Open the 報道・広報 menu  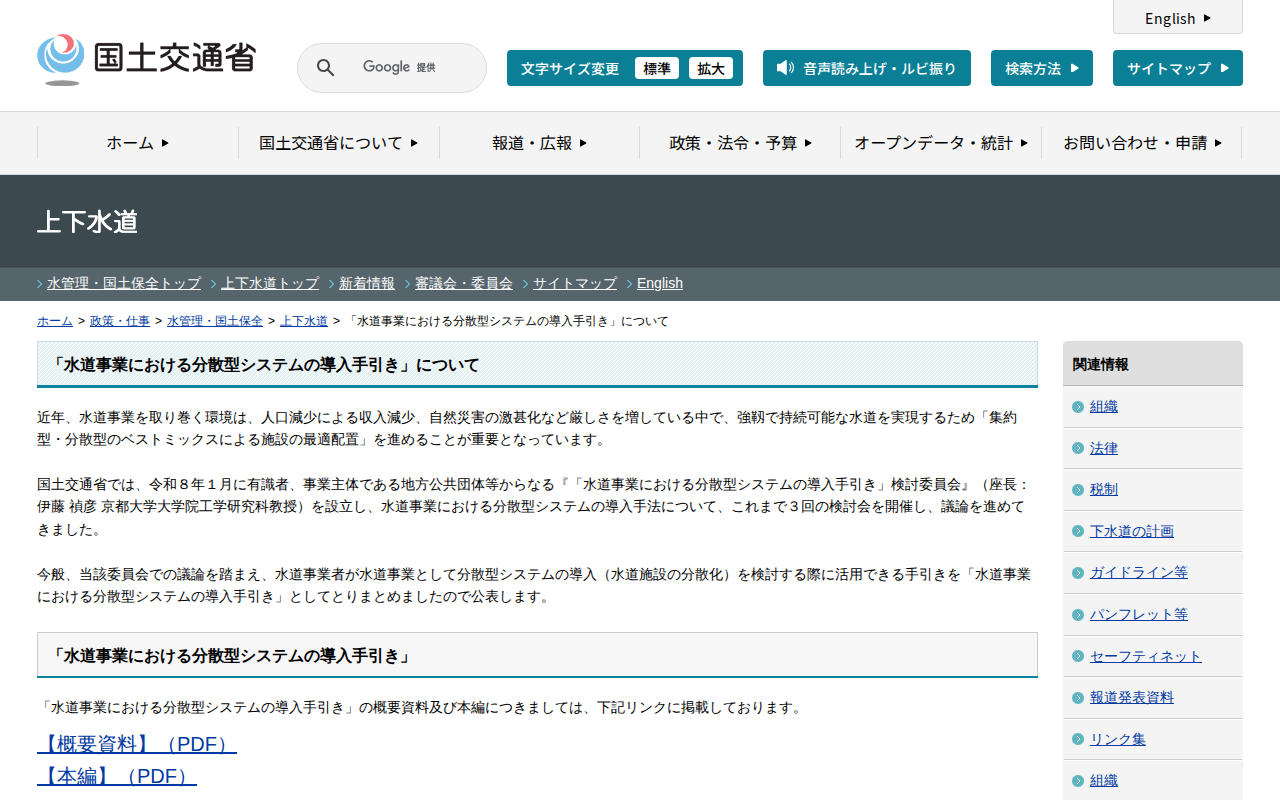pos(540,143)
